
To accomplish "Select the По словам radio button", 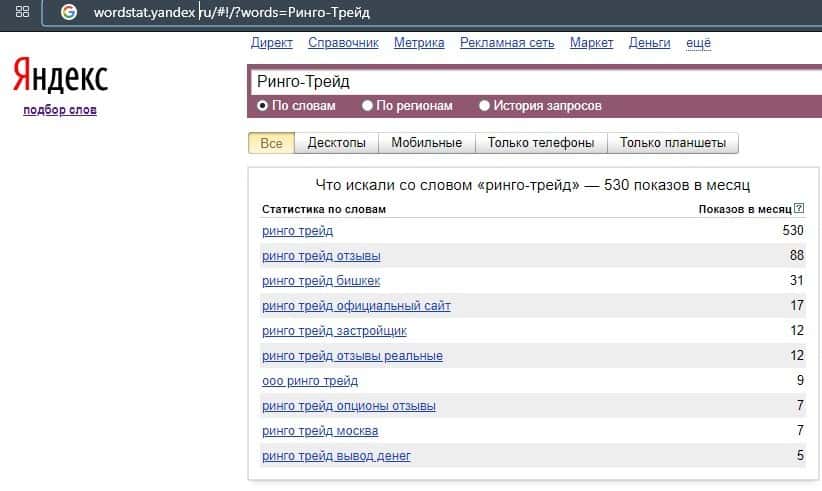I will coord(263,105).
